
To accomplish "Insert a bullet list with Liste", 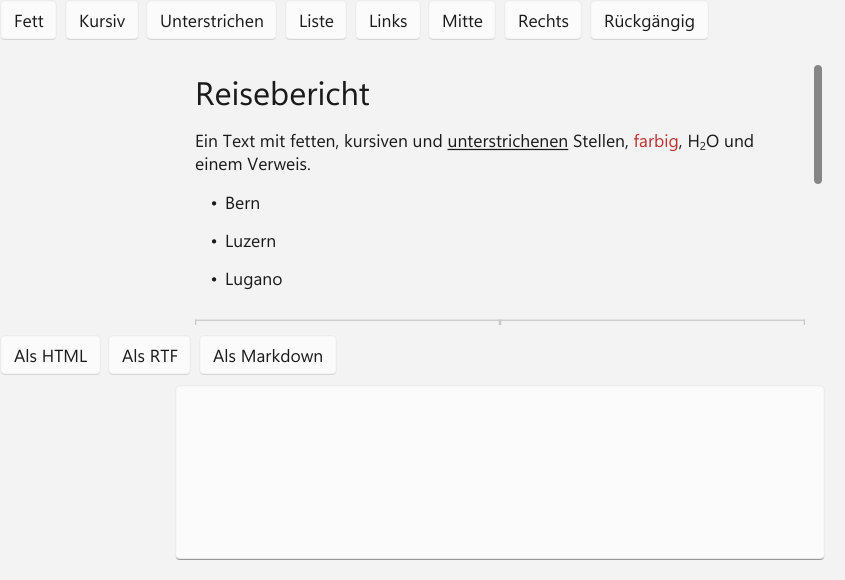I will tap(316, 21).
